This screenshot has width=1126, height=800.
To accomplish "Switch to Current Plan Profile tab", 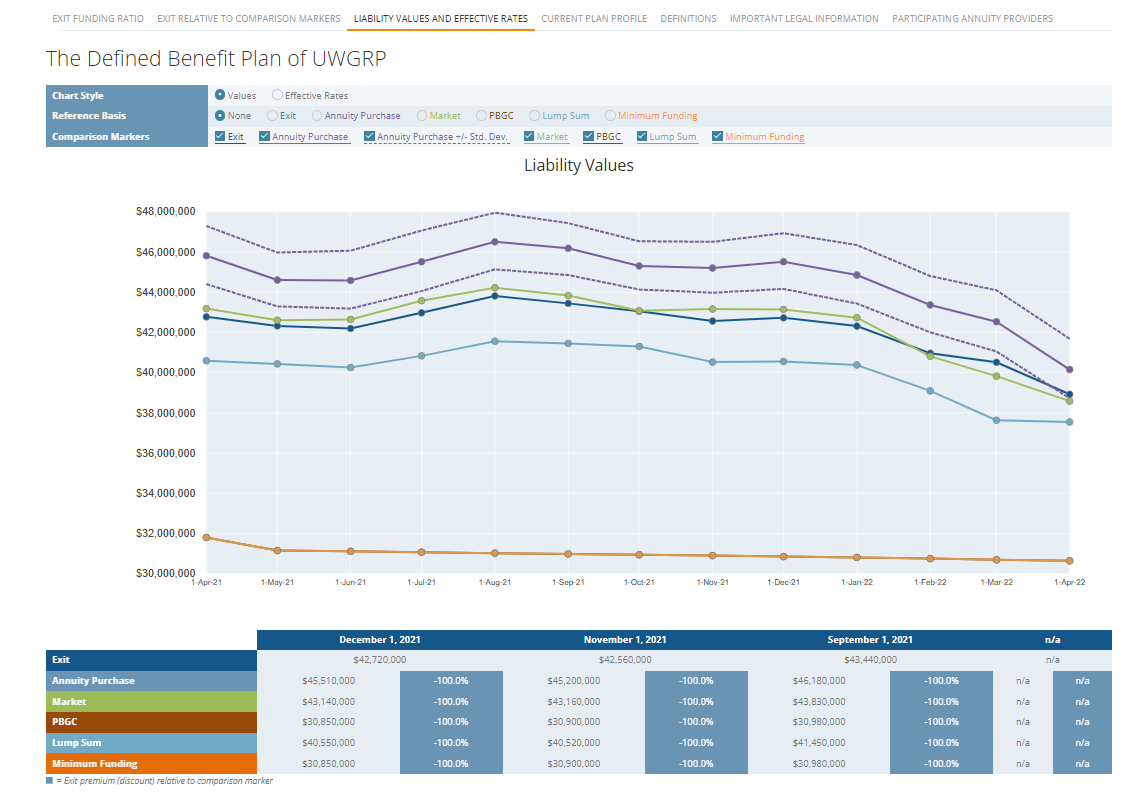I will coord(593,19).
